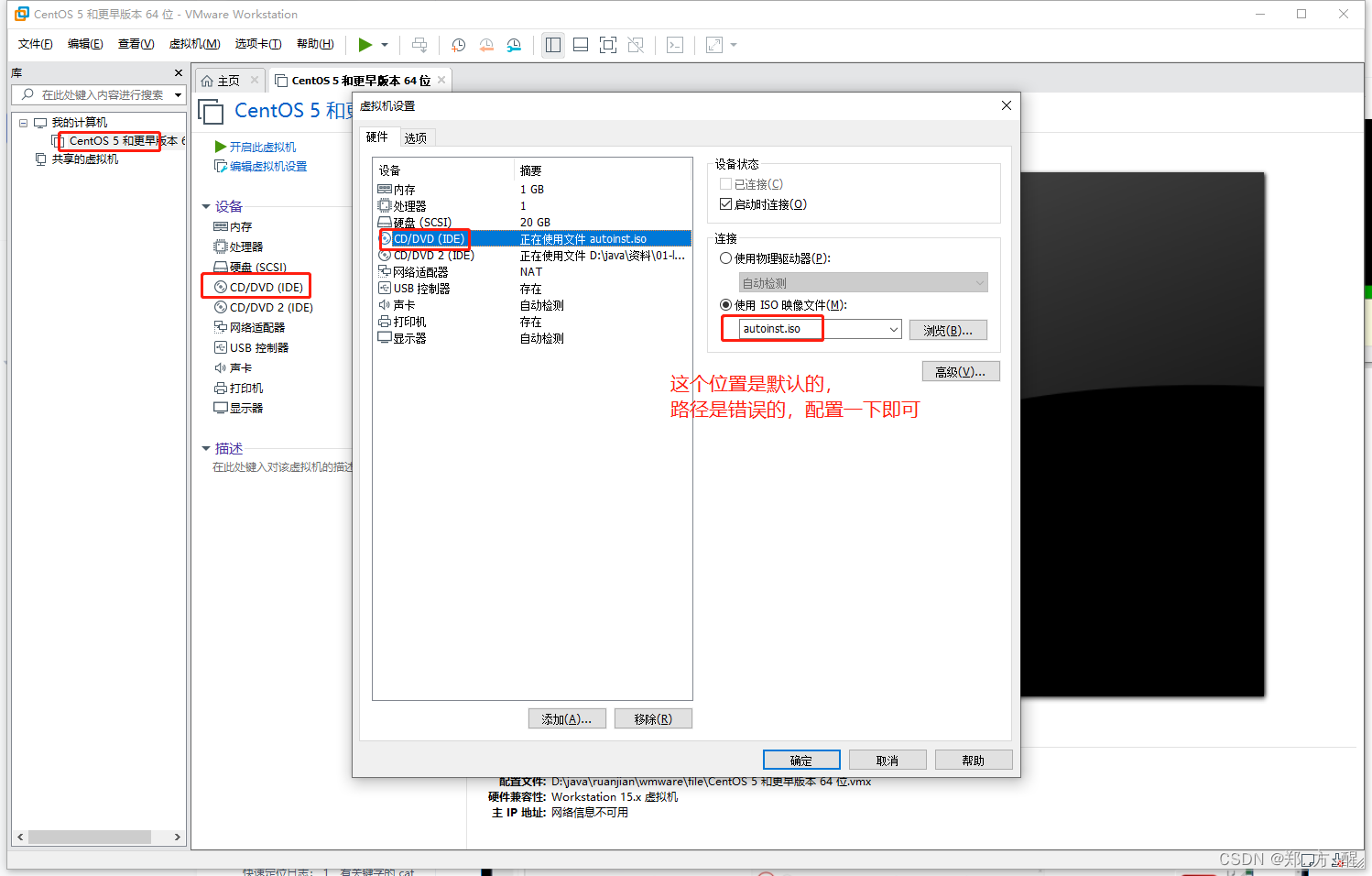Toggle the library sidebar view icon
Image resolution: width=1372 pixels, height=876 pixels.
point(553,44)
